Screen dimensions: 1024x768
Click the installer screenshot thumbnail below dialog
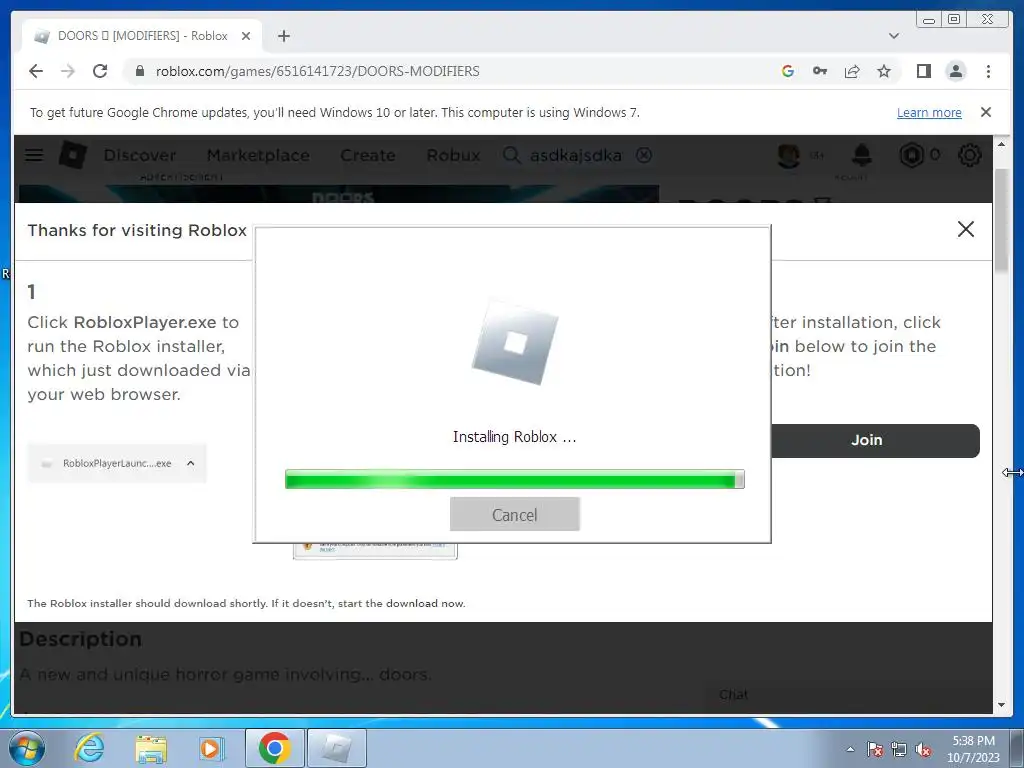pos(375,551)
